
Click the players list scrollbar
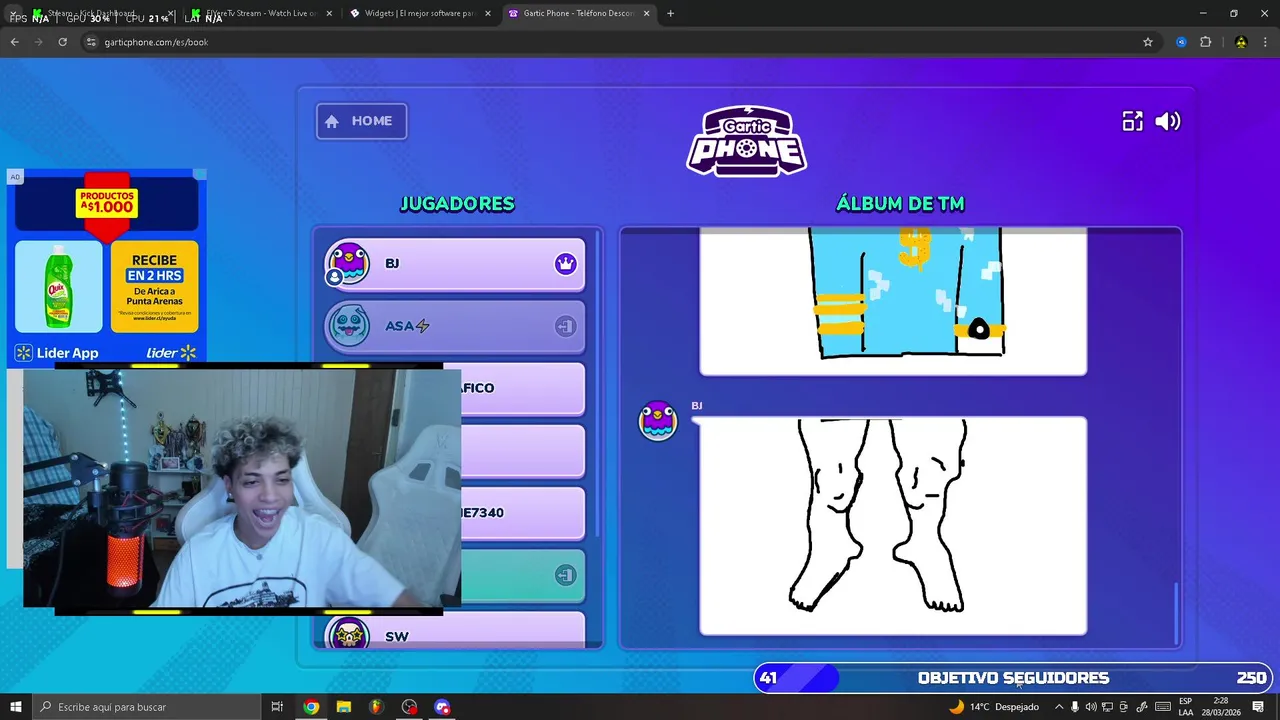pyautogui.click(x=598, y=382)
